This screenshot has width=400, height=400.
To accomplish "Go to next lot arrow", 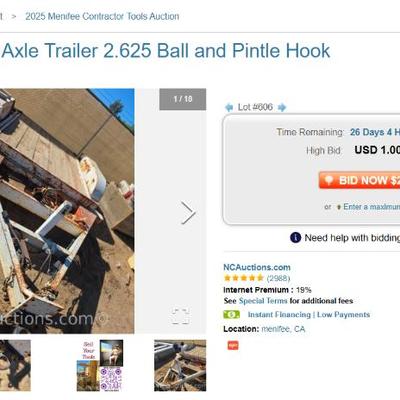I will point(282,107).
